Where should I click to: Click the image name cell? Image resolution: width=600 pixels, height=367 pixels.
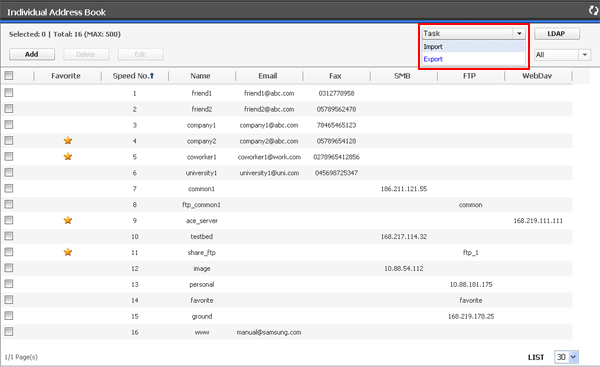pyautogui.click(x=202, y=269)
